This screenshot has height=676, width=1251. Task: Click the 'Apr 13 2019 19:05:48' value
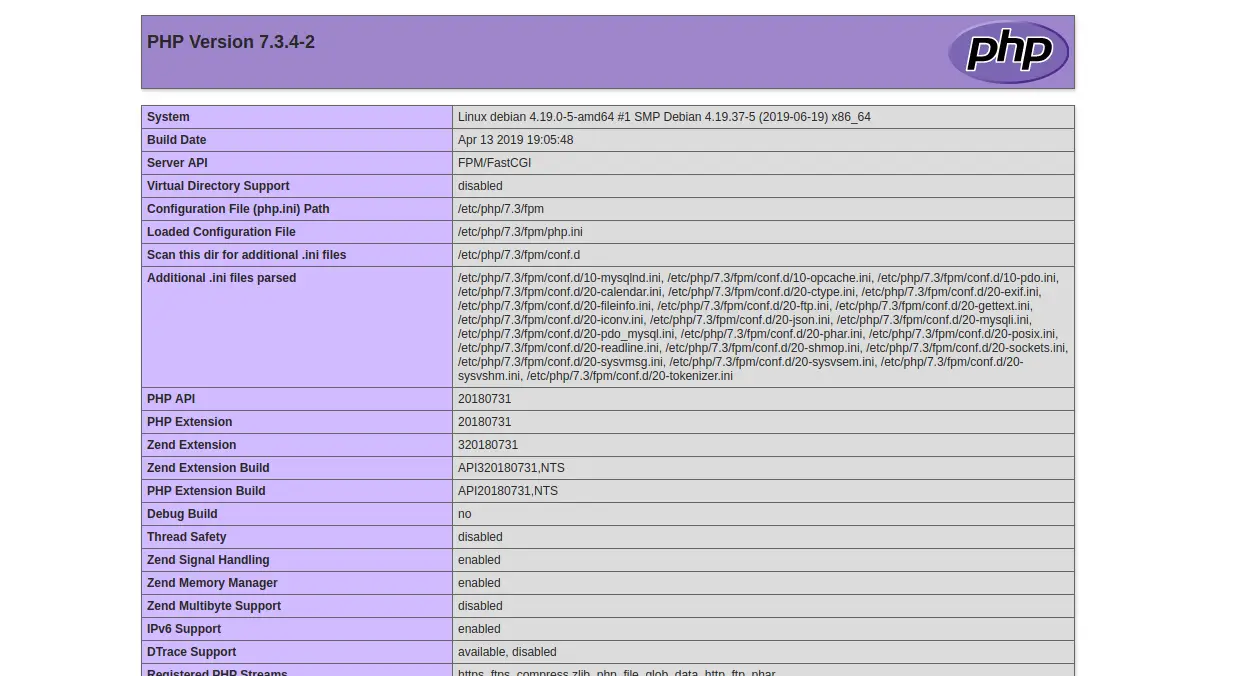[516, 140]
